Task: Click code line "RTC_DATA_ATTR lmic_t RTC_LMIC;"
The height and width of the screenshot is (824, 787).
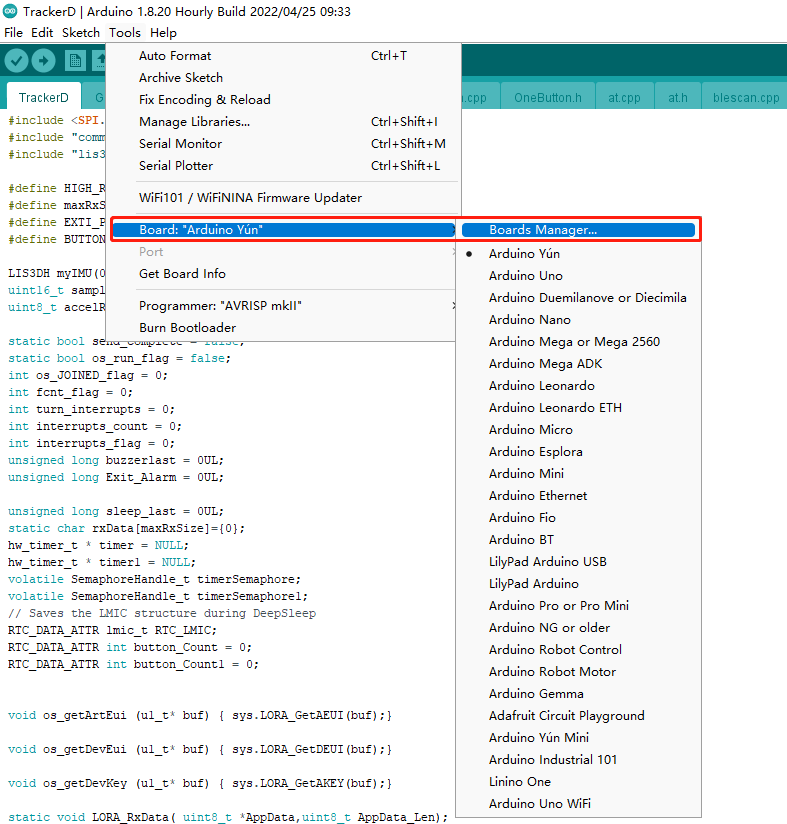Action: 112,630
